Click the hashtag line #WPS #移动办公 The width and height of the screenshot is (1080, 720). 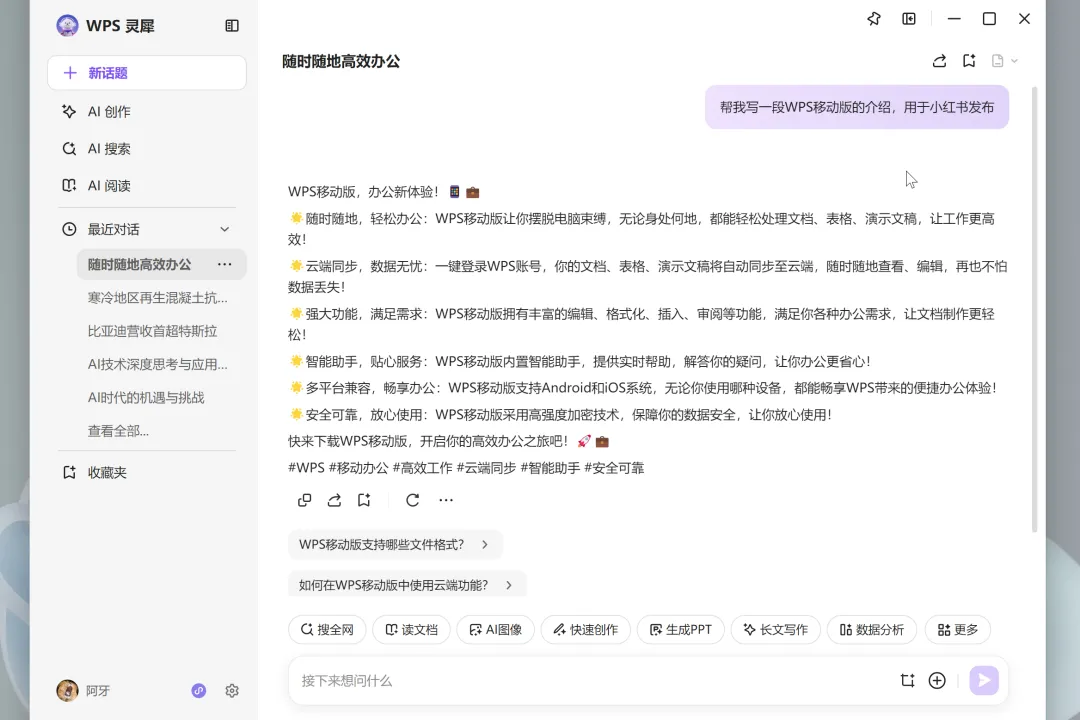[466, 468]
